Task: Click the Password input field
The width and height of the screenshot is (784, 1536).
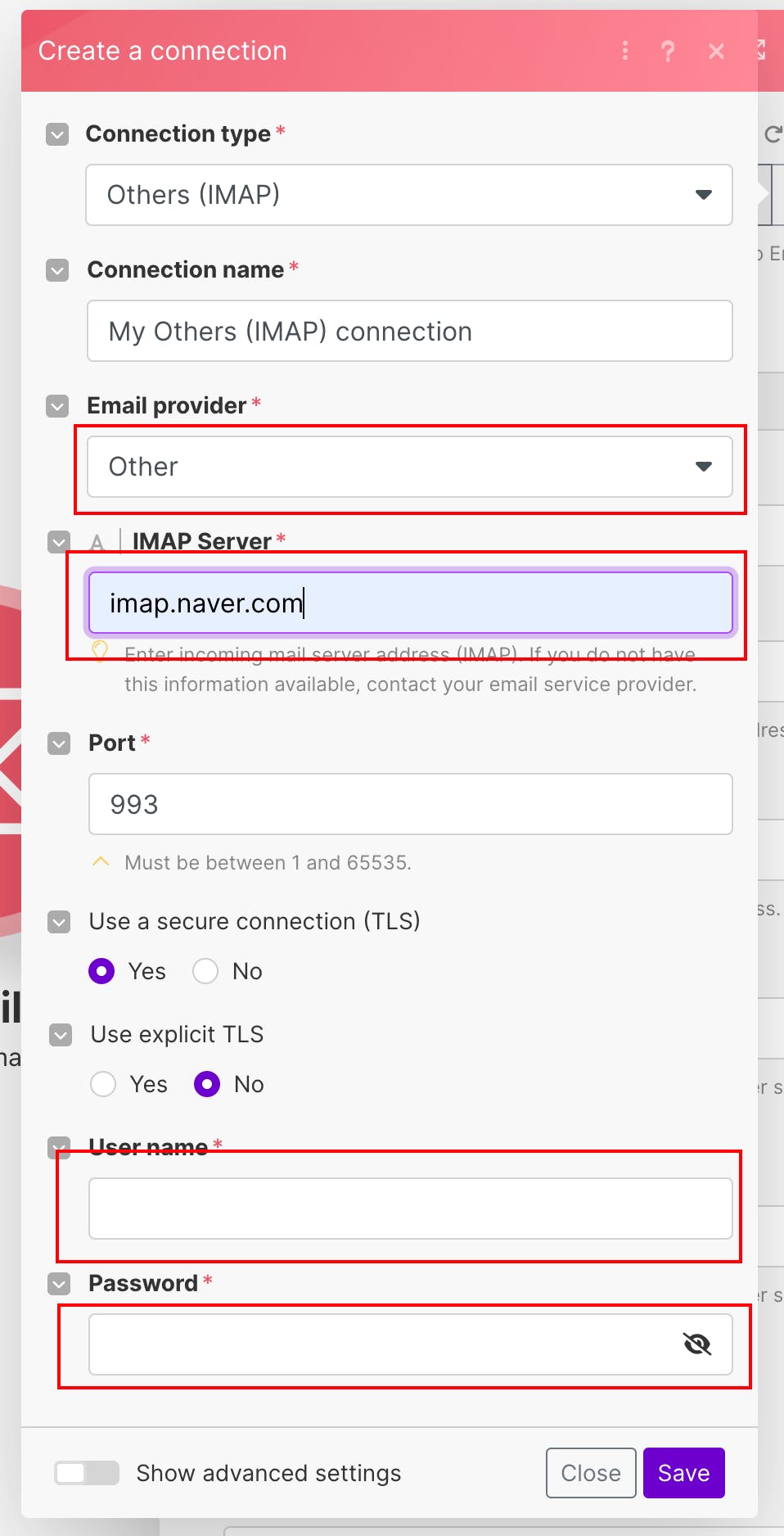Action: click(411, 1344)
